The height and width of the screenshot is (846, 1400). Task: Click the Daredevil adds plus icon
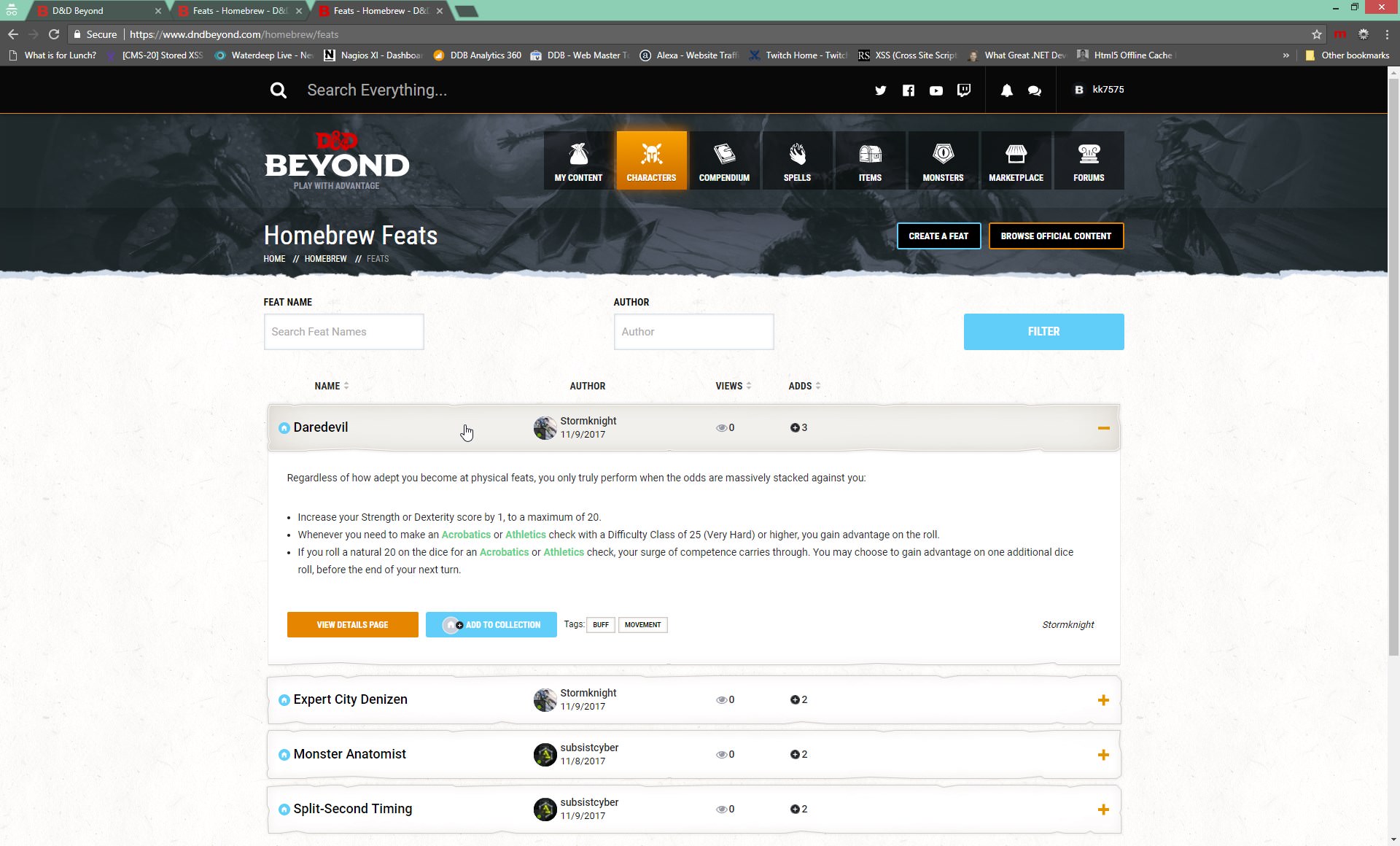[795, 428]
